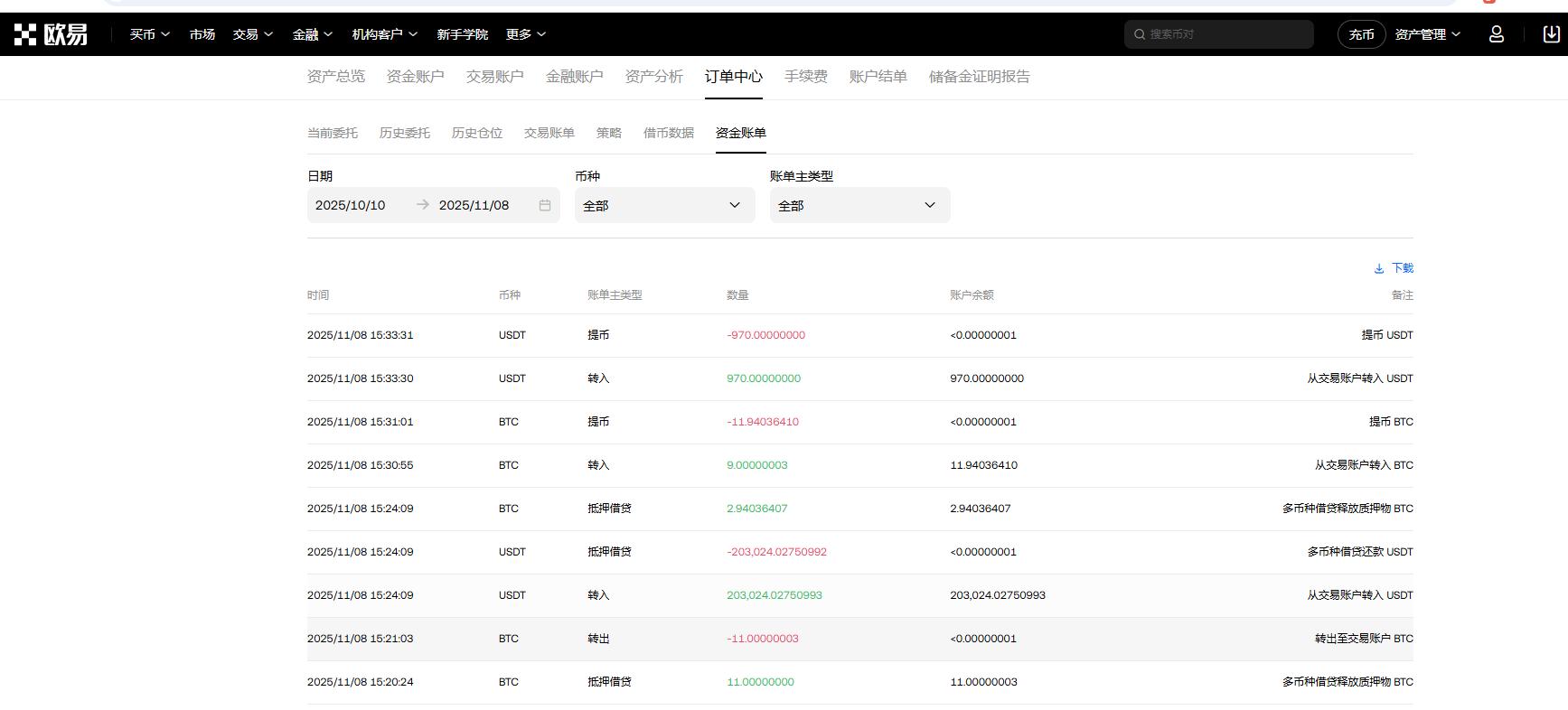Open the user profile icon
Viewport: 1568px width, 710px height.
[x=1496, y=34]
